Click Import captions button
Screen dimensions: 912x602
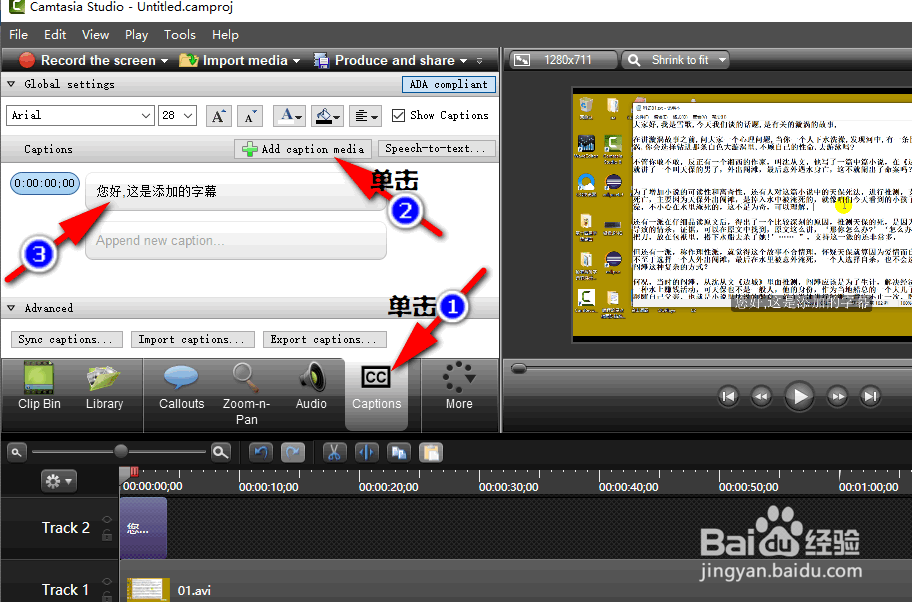point(193,339)
